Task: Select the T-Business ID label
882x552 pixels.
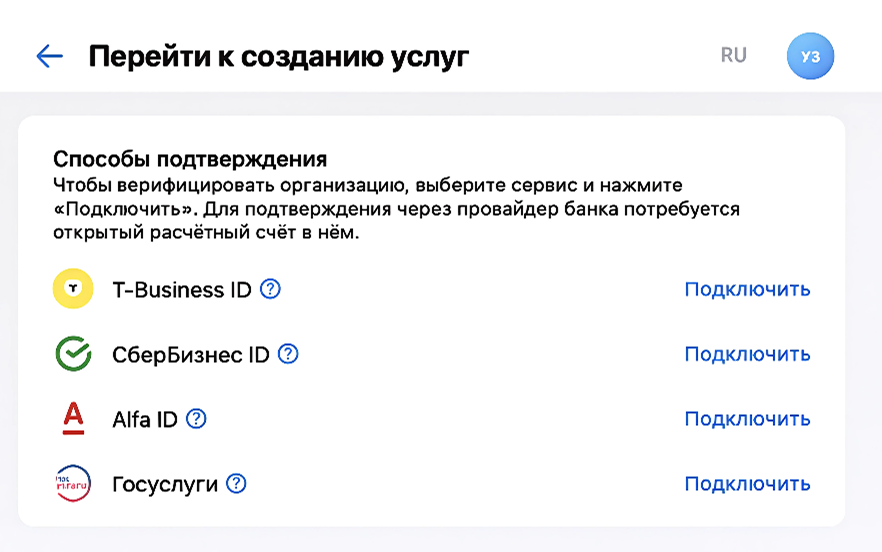Action: coord(182,290)
